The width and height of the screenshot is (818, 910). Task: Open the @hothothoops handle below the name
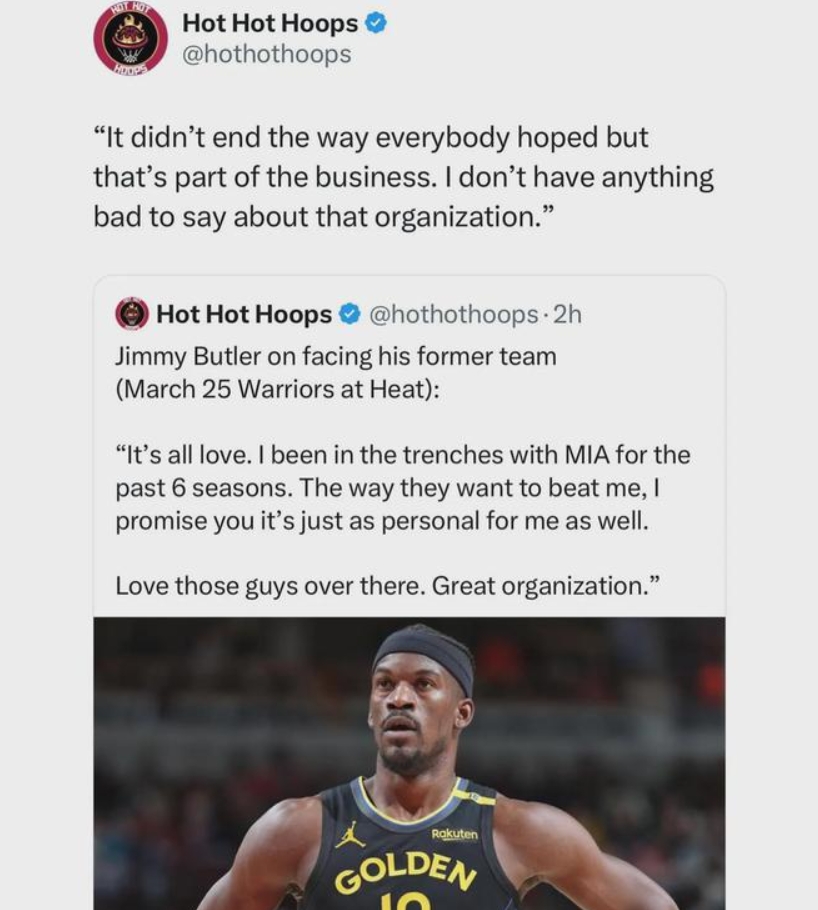pyautogui.click(x=266, y=55)
